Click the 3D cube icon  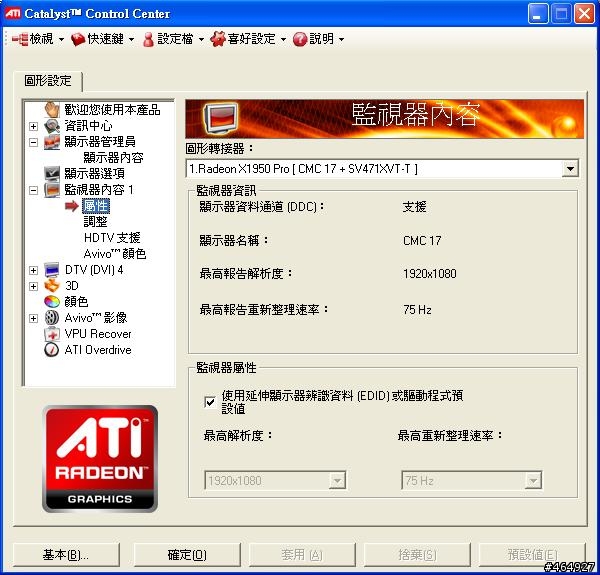point(52,286)
